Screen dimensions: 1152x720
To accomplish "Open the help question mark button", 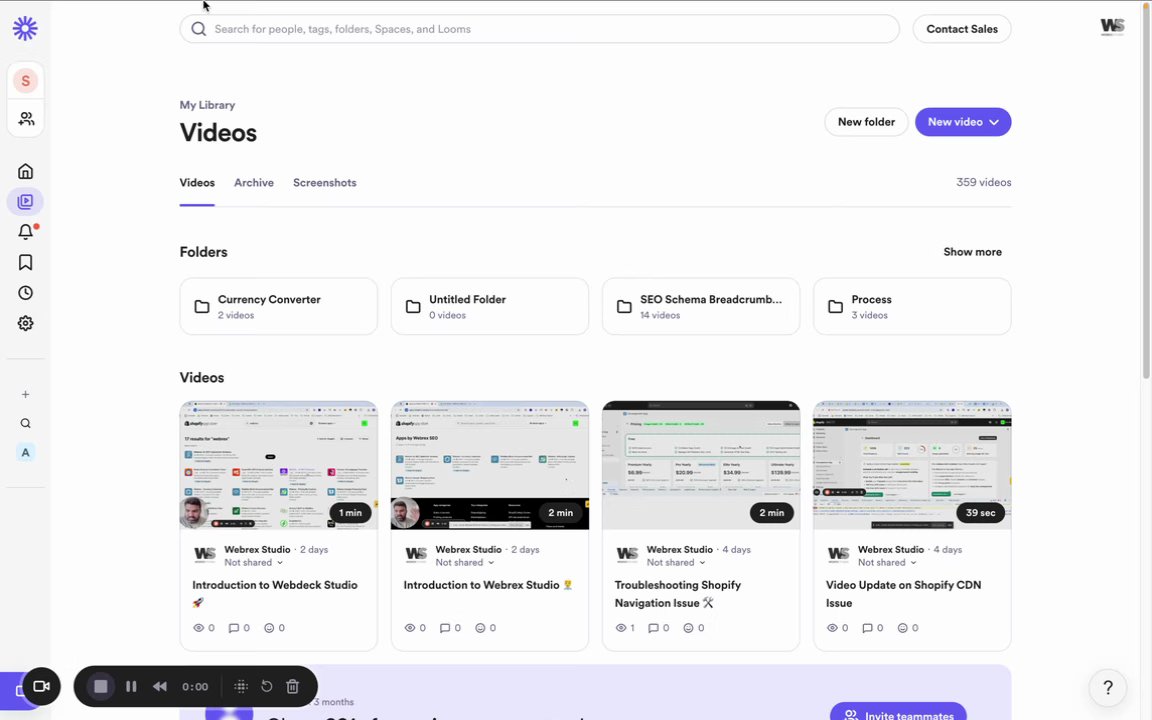I will click(1108, 688).
